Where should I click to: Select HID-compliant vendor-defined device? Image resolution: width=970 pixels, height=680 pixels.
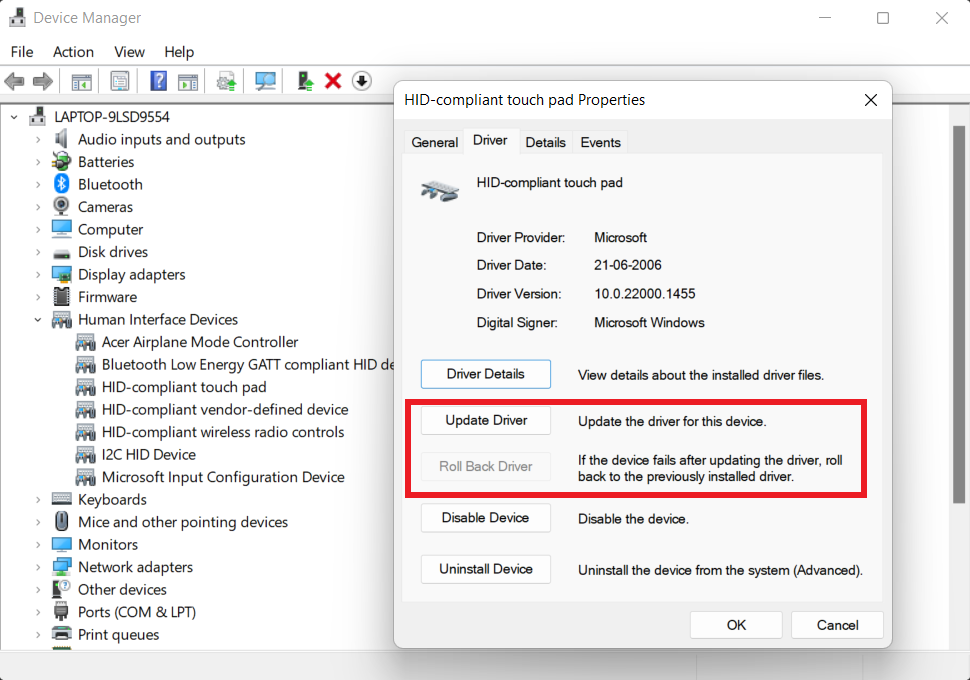[225, 409]
